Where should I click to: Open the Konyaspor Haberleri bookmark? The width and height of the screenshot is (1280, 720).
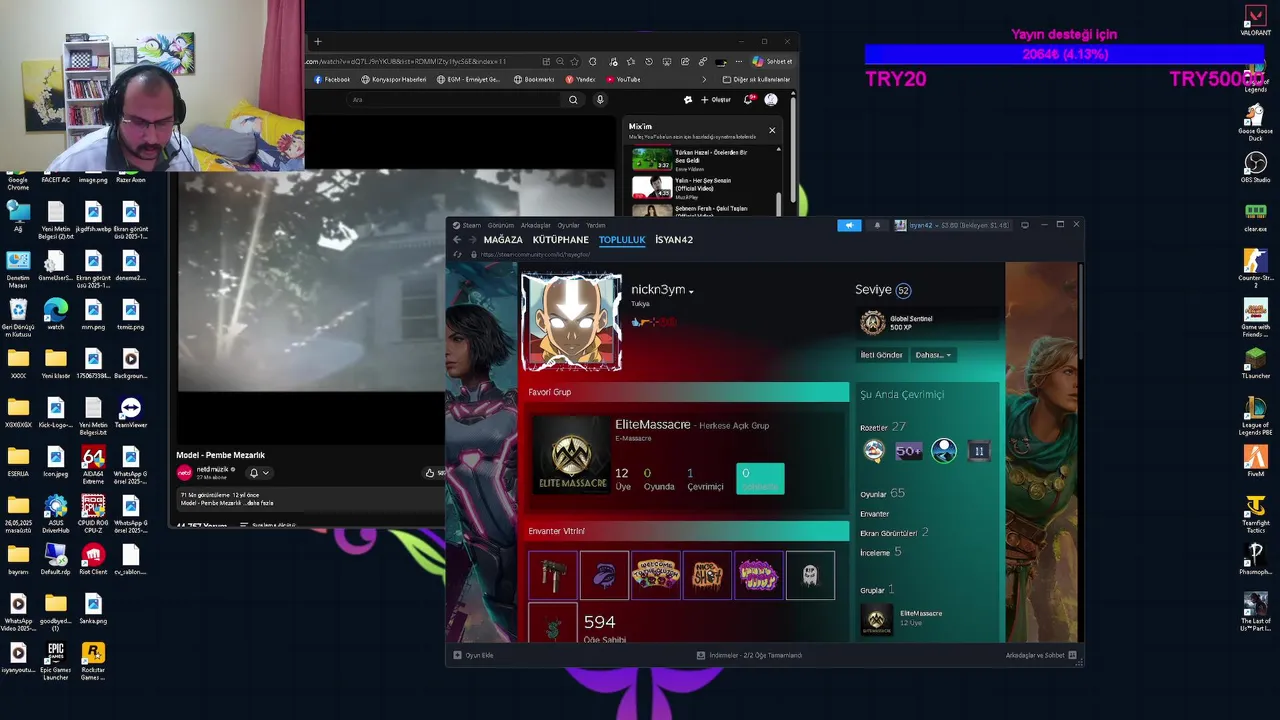(x=394, y=79)
